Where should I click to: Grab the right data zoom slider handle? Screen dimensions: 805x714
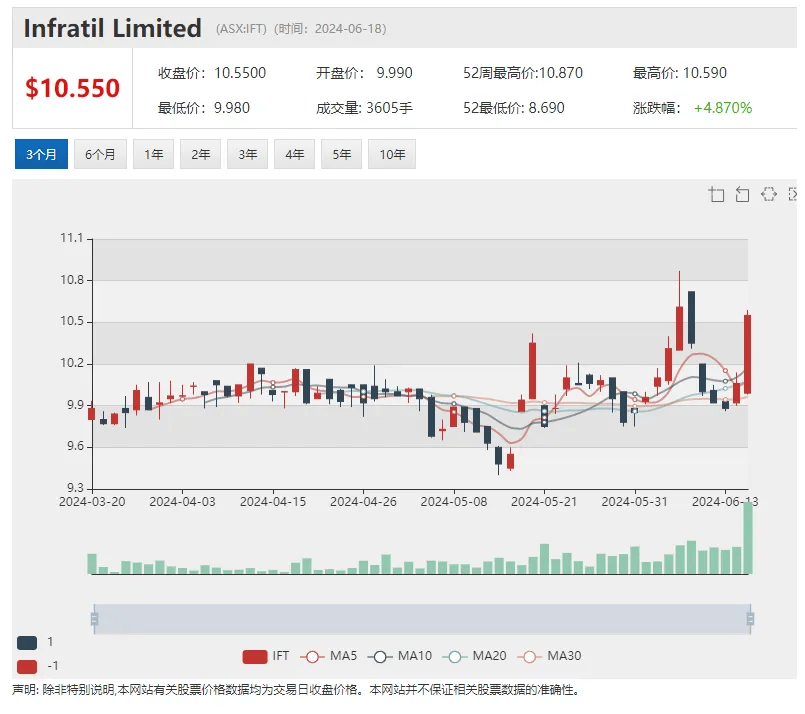tap(750, 619)
